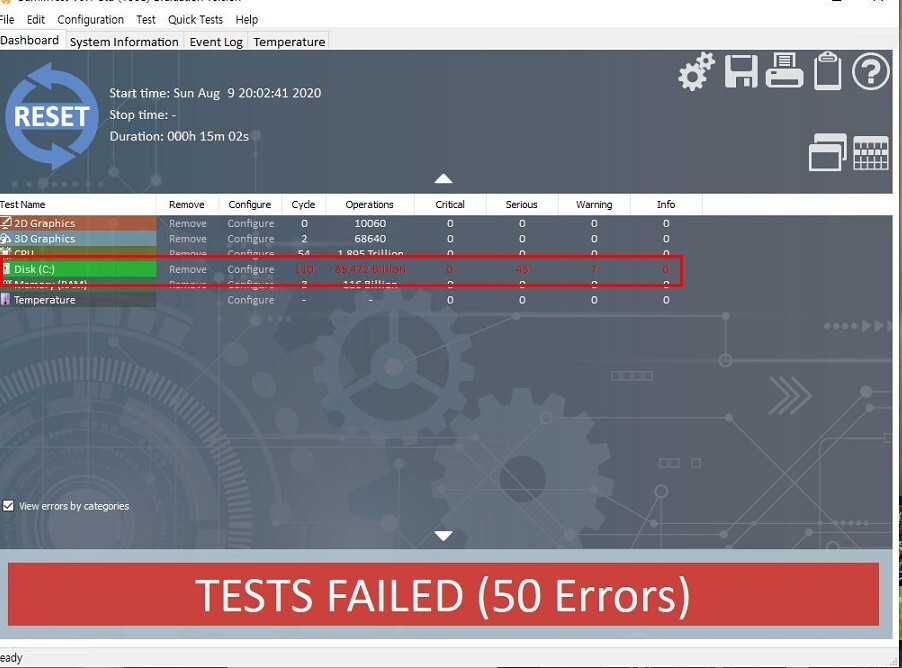Click the Serious column header
The height and width of the screenshot is (668, 902).
pos(522,204)
